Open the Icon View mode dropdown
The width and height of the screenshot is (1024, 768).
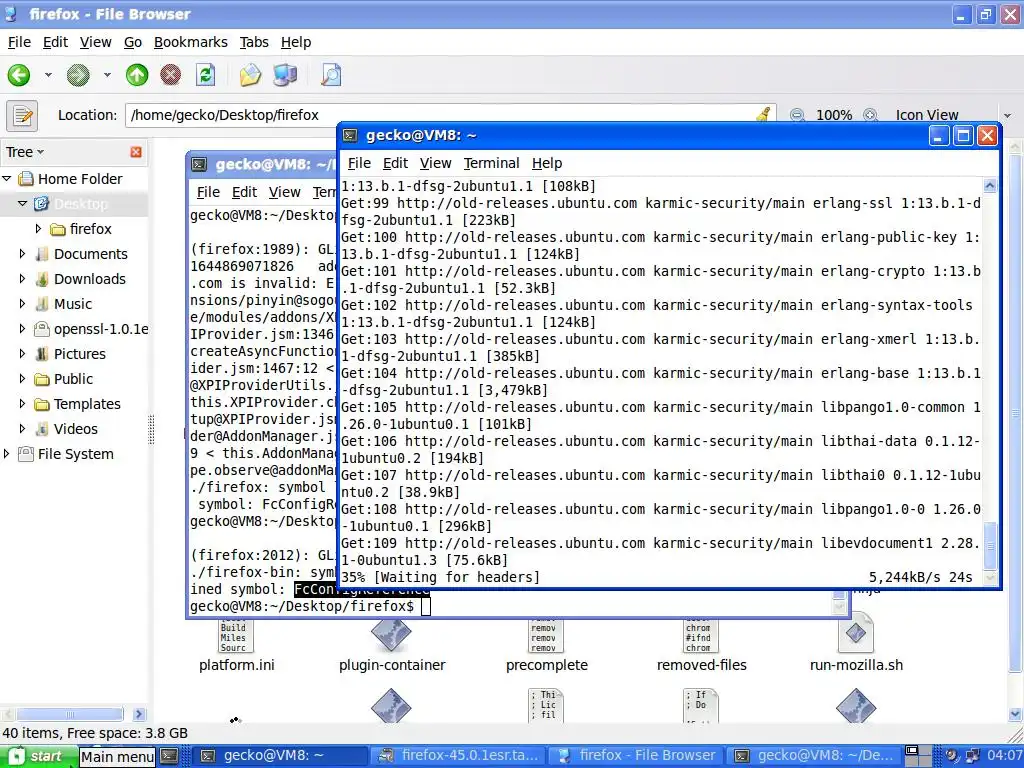click(953, 115)
